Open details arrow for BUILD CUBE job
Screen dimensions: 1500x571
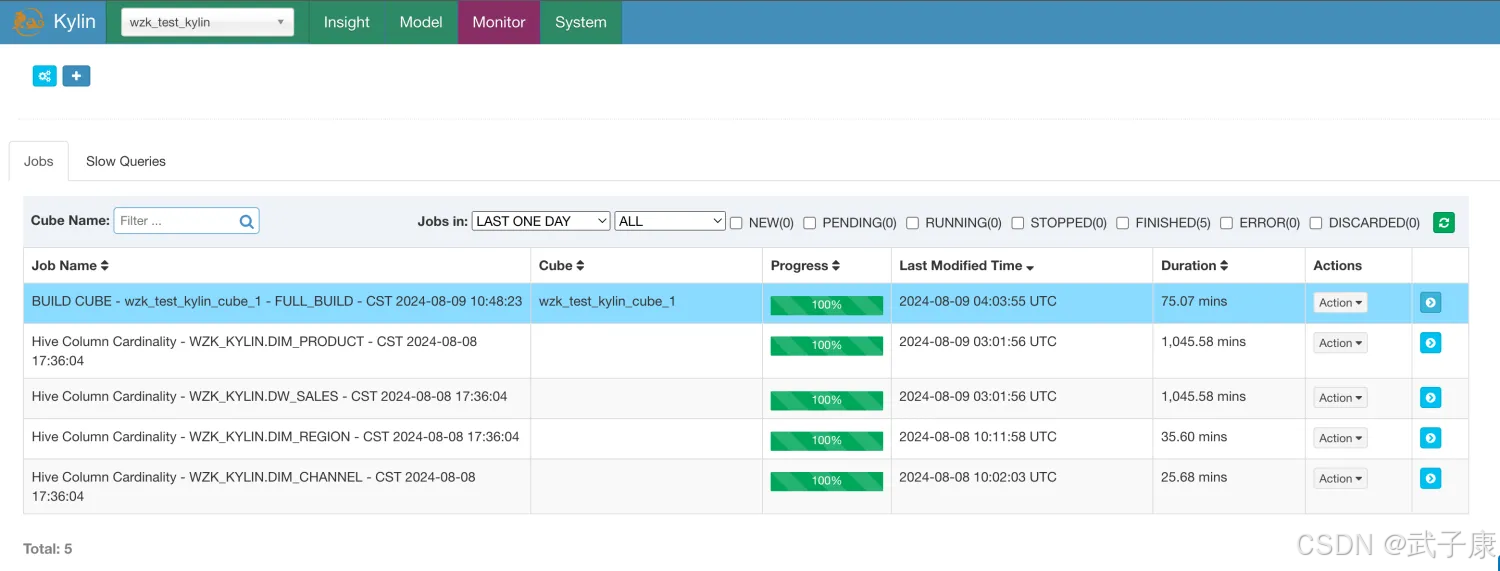click(x=1430, y=302)
